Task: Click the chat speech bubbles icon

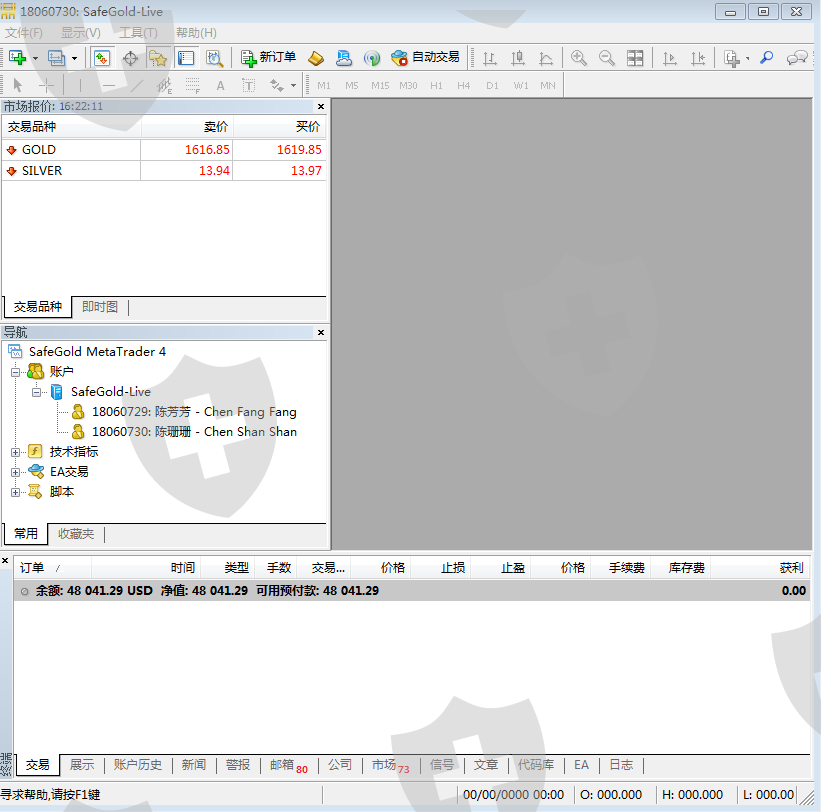Action: point(797,58)
